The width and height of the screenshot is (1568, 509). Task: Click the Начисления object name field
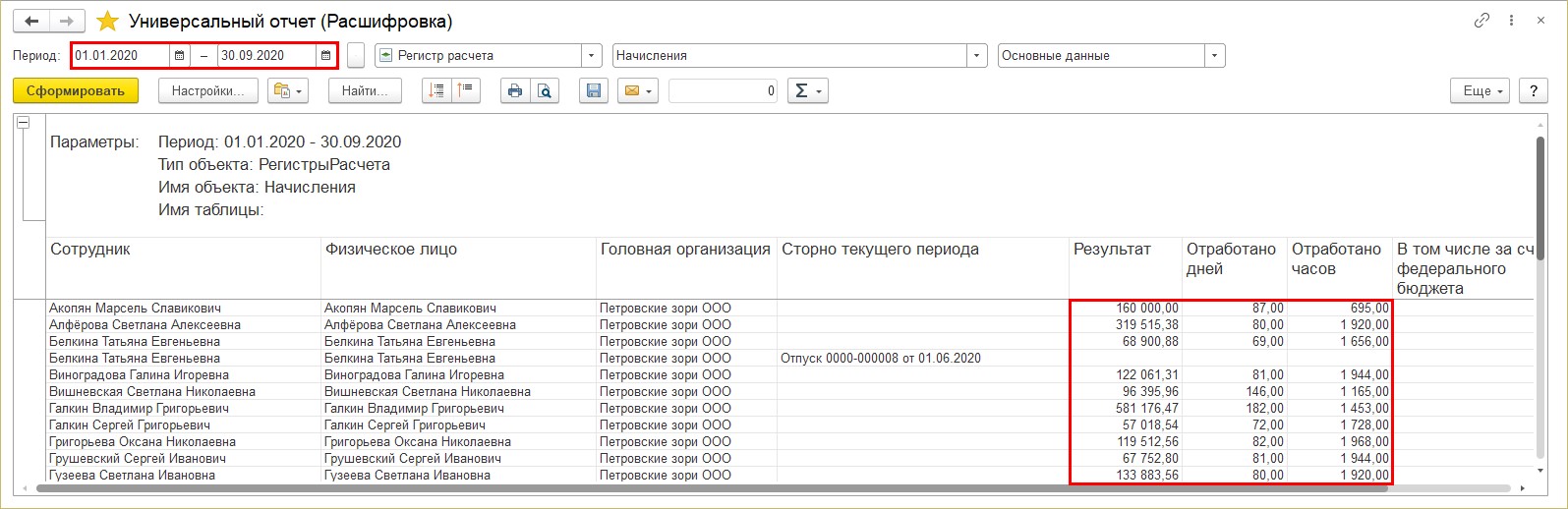pyautogui.click(x=790, y=56)
